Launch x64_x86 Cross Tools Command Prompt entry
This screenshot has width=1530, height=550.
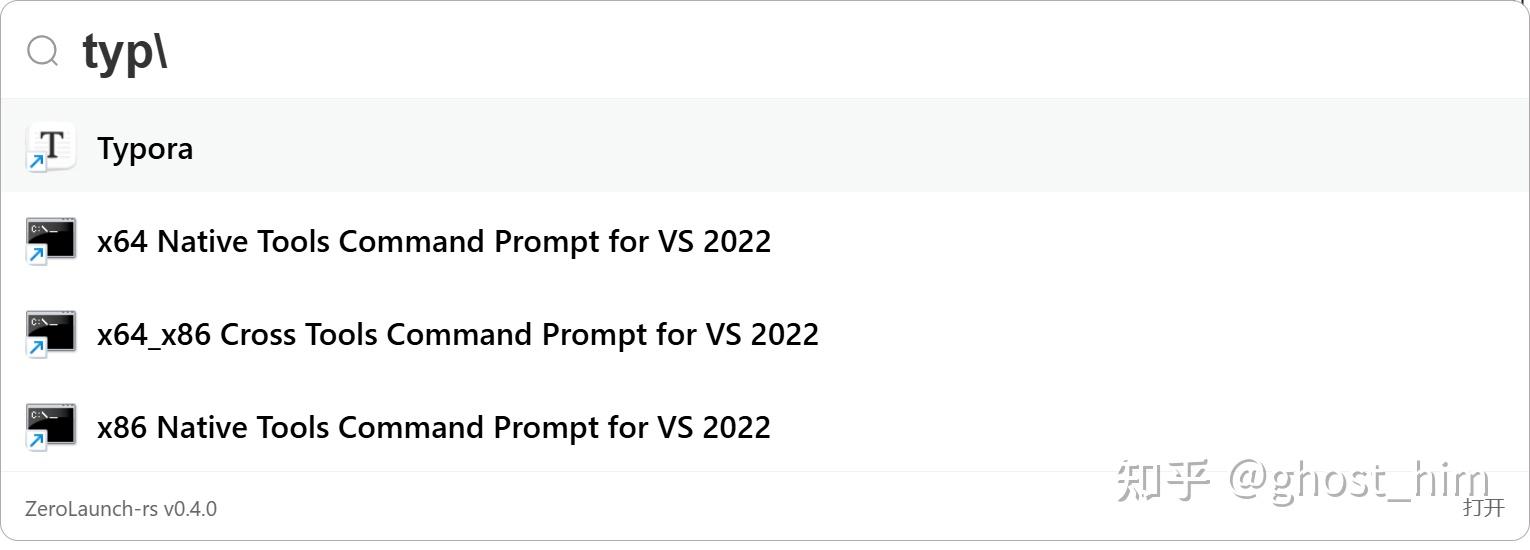tap(457, 335)
